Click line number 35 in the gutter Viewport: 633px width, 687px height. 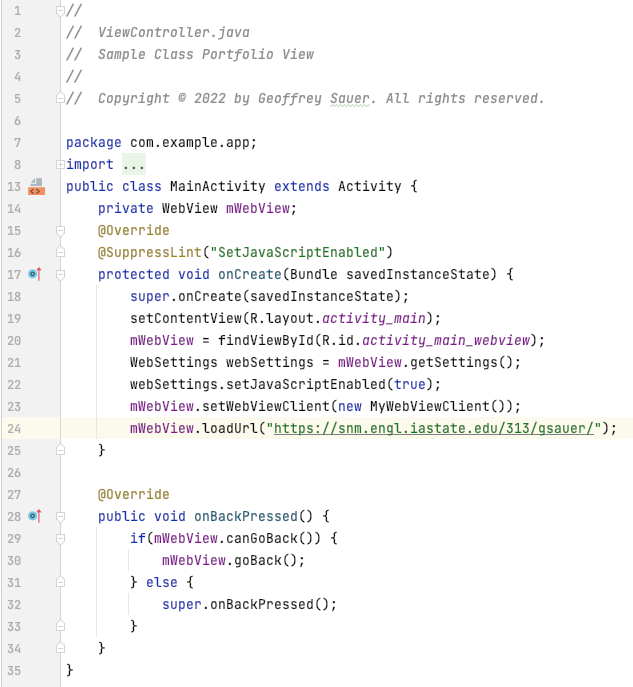[14, 670]
